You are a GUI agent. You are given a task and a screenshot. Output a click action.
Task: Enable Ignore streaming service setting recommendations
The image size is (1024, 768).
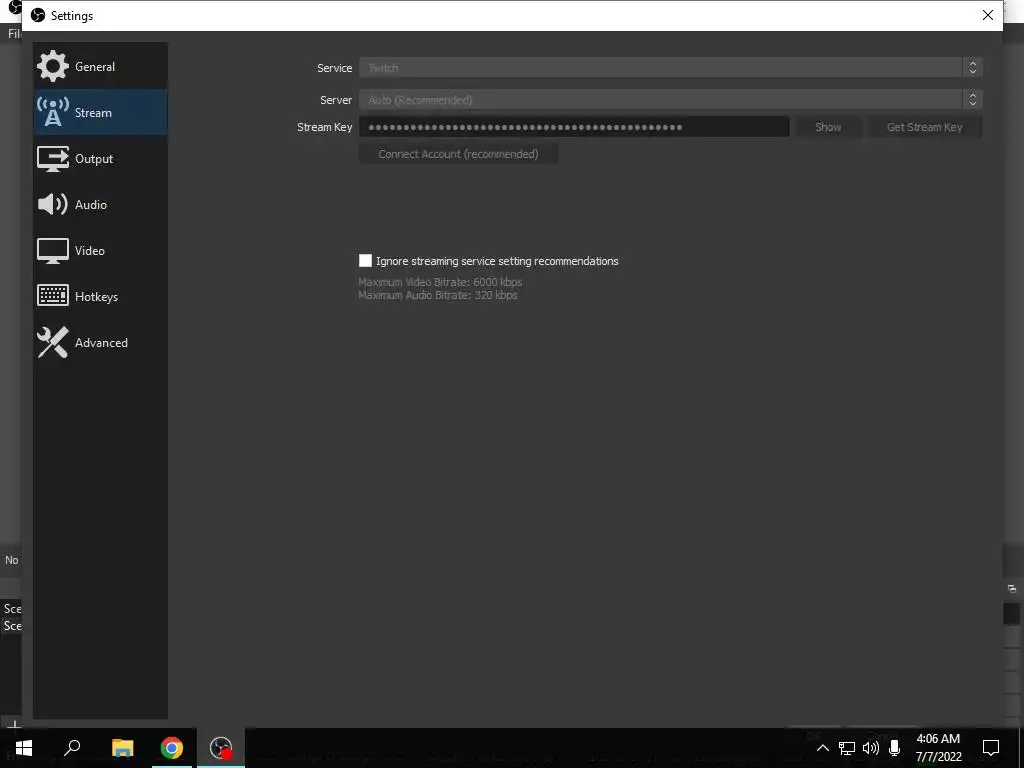coord(365,261)
